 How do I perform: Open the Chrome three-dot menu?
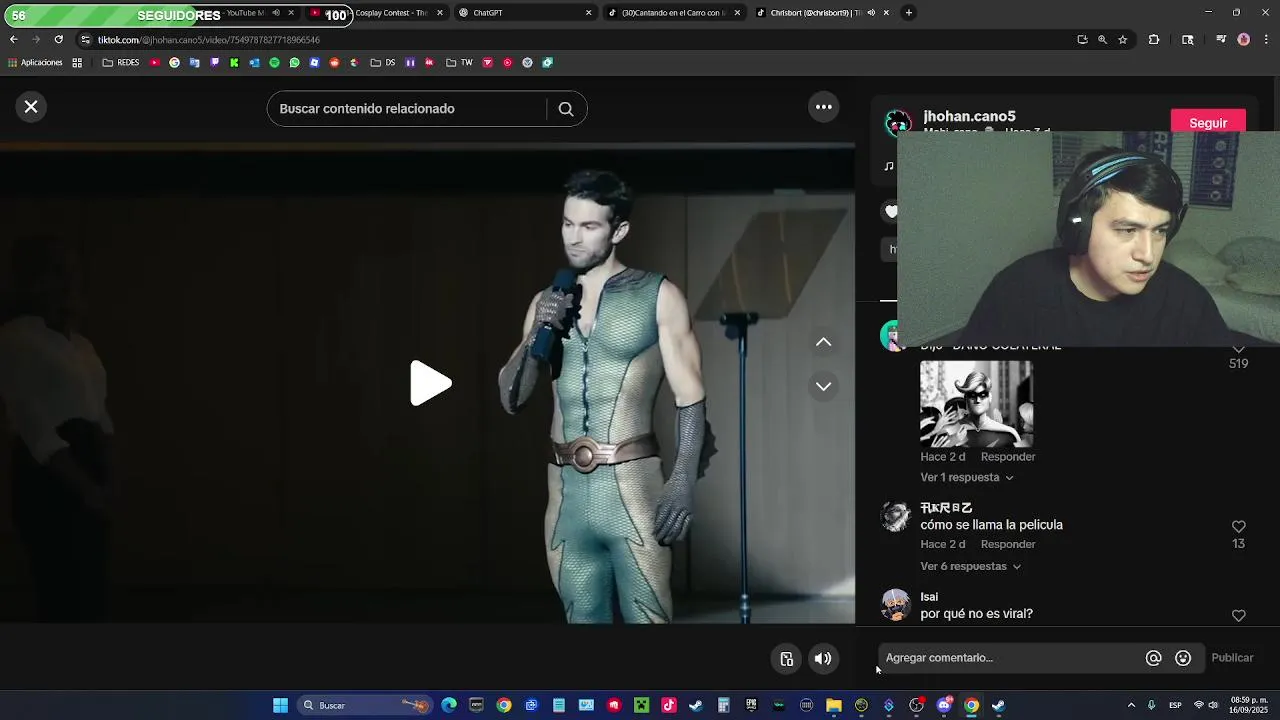[x=1266, y=40]
